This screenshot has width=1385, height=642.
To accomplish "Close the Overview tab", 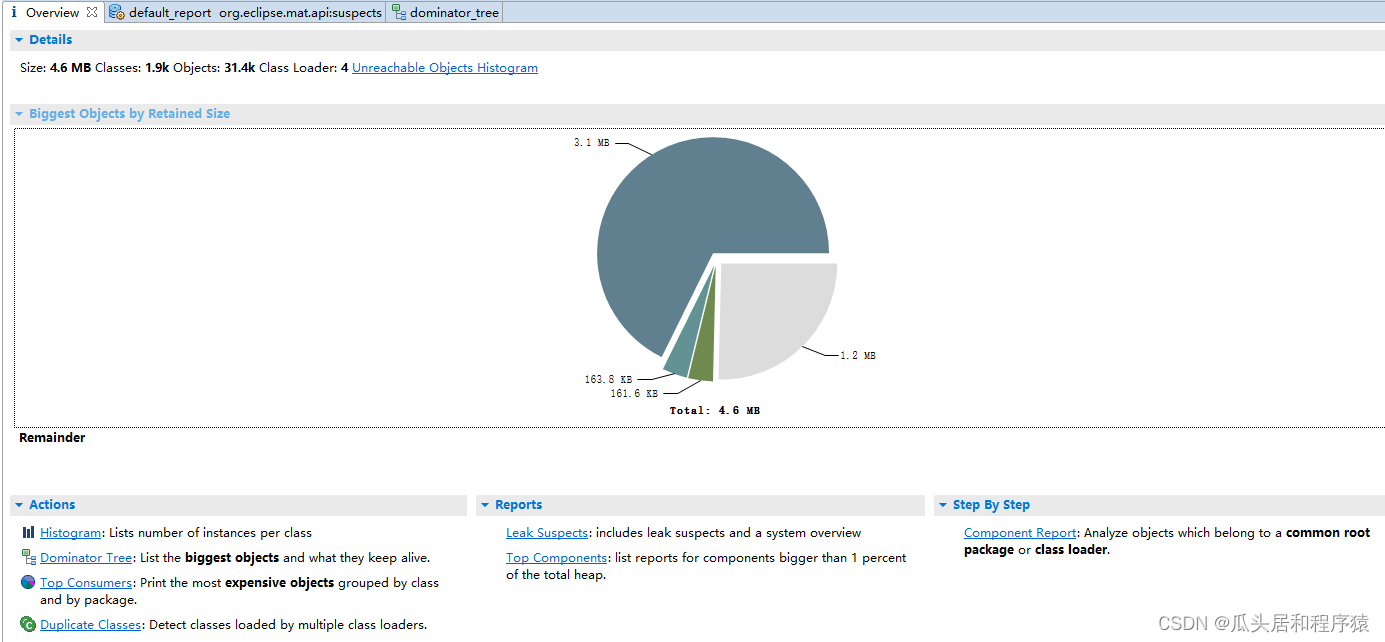I will (92, 12).
